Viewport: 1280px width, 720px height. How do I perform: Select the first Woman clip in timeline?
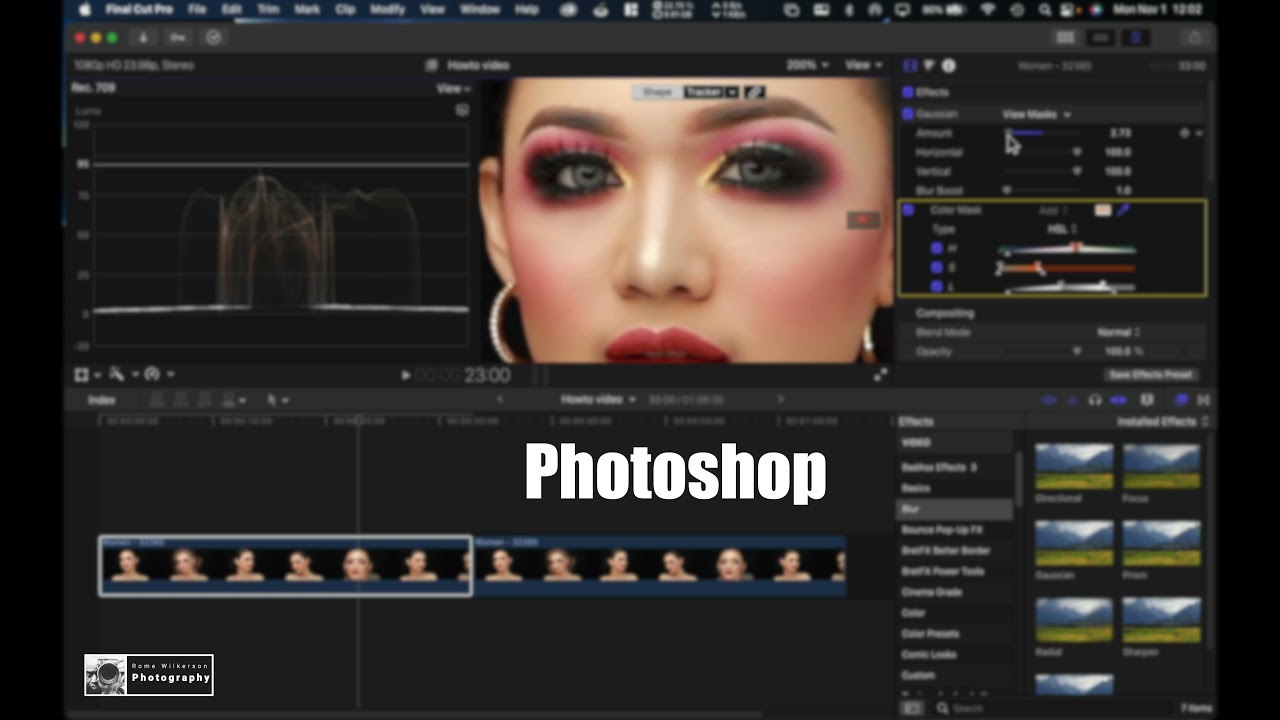[x=285, y=566]
